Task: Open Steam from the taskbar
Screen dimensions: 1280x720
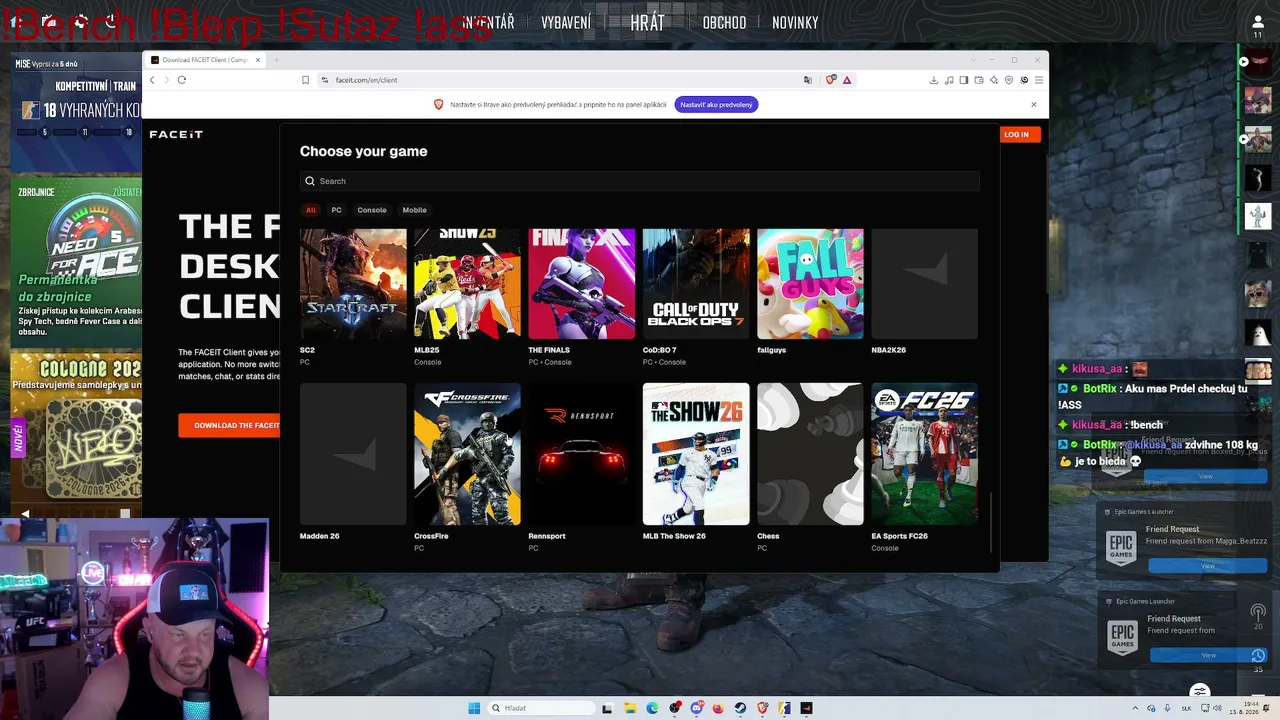Action: click(740, 708)
